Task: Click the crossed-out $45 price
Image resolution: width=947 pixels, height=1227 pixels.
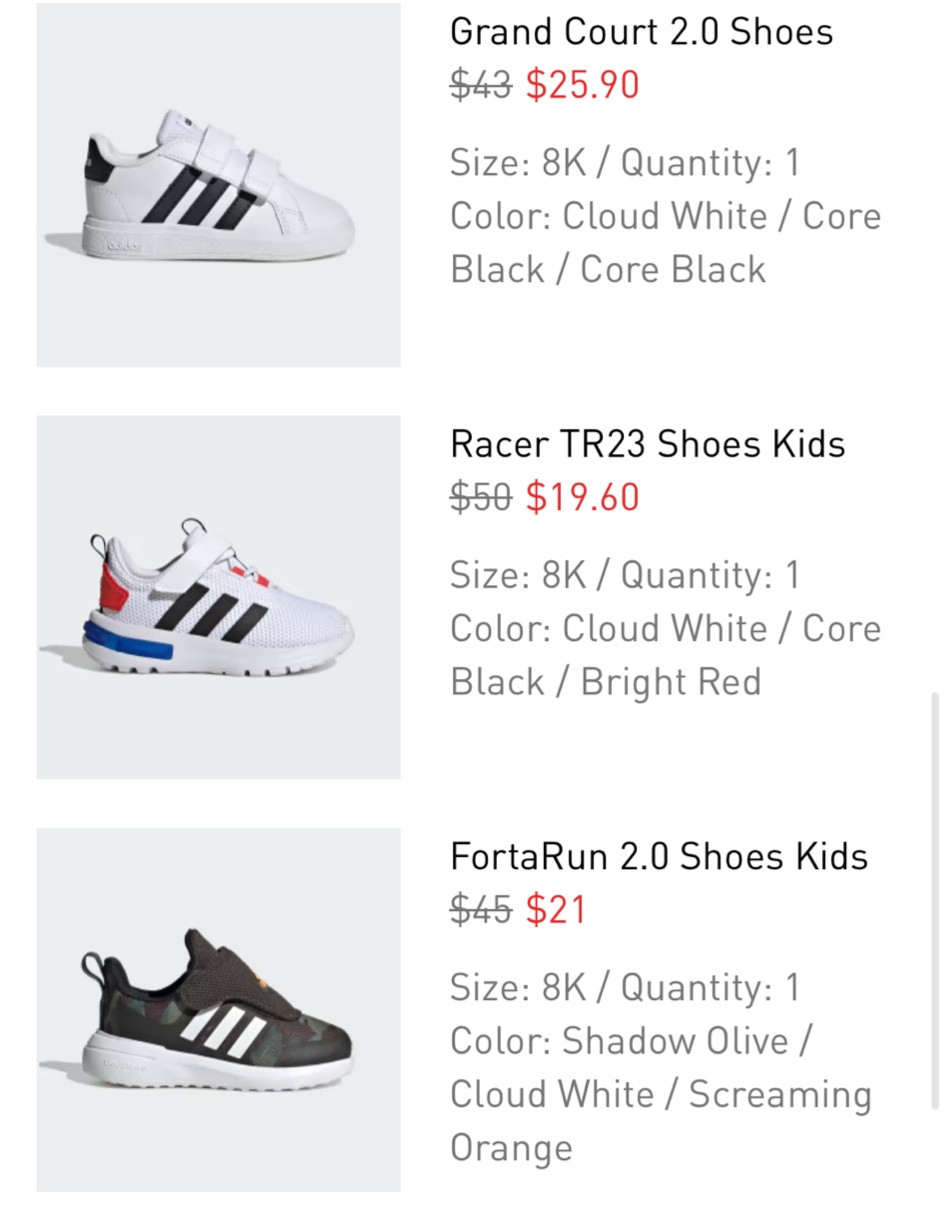Action: [x=483, y=911]
